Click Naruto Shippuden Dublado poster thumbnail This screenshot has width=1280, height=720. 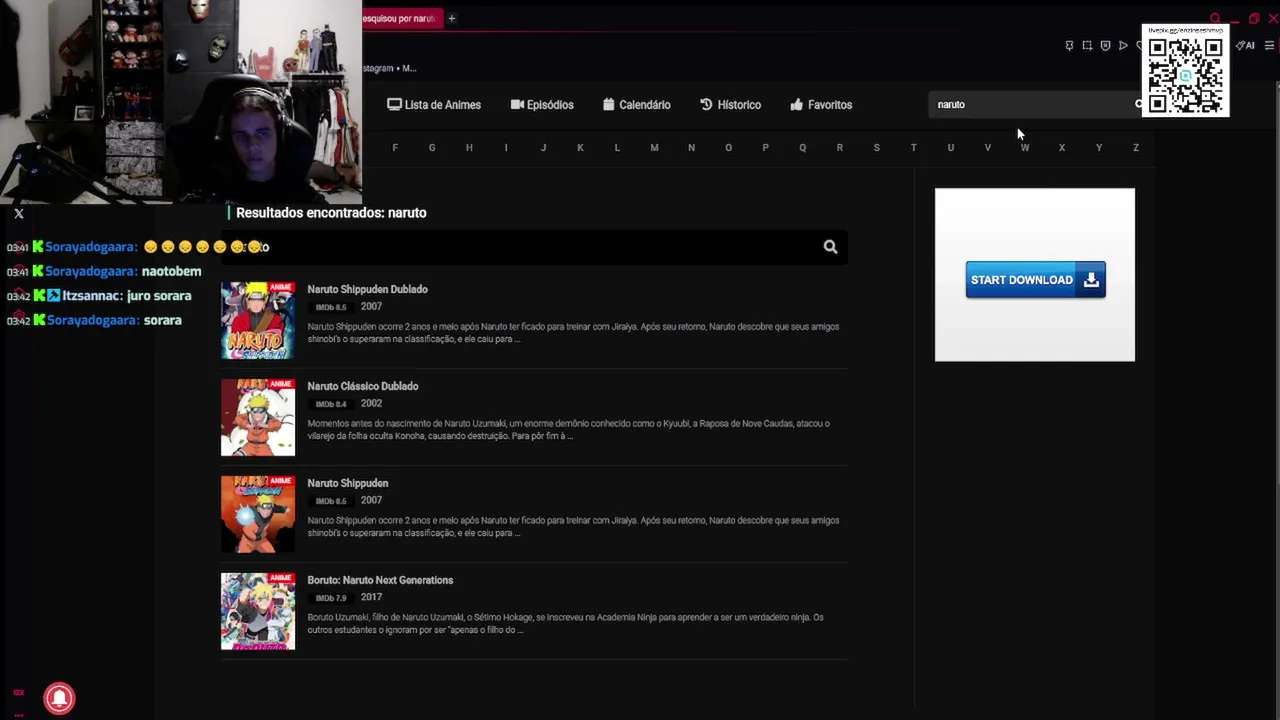point(258,320)
